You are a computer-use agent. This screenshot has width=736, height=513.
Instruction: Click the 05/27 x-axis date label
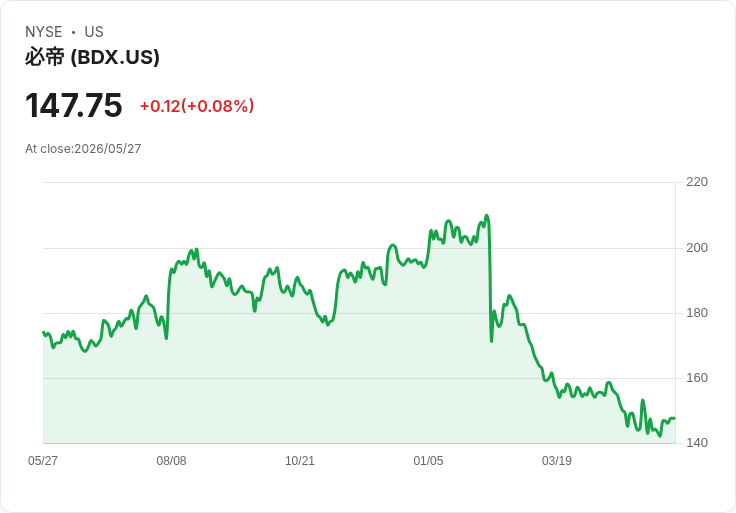tap(43, 461)
